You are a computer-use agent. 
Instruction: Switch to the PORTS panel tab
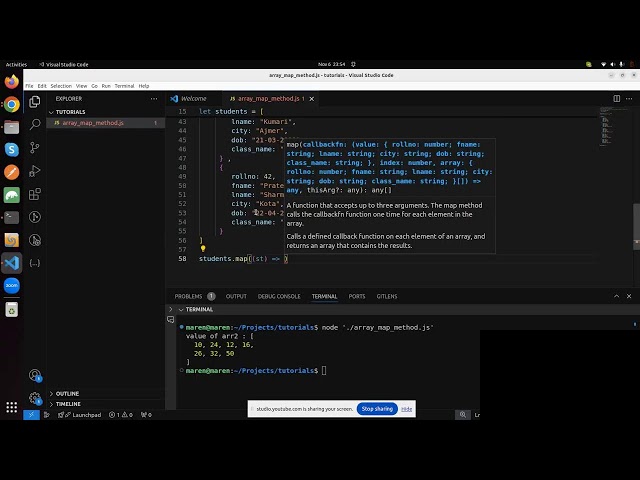tap(357, 296)
